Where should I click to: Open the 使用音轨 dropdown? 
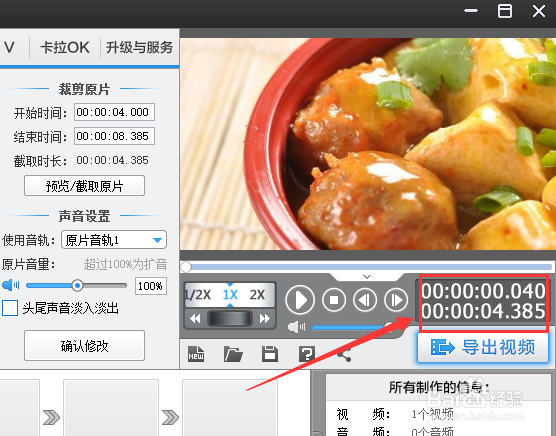(x=114, y=240)
